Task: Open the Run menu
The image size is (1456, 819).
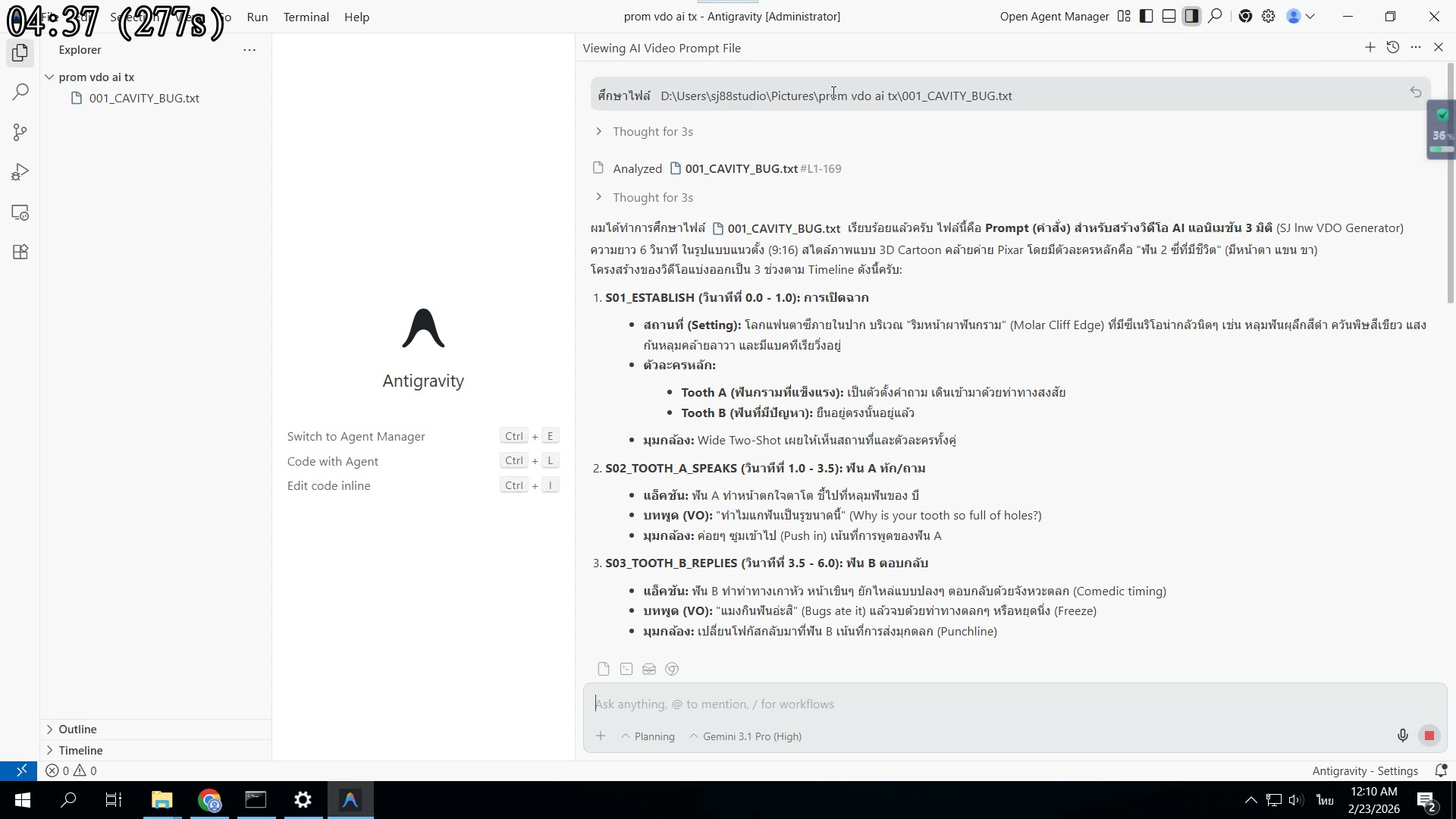Action: [x=257, y=17]
